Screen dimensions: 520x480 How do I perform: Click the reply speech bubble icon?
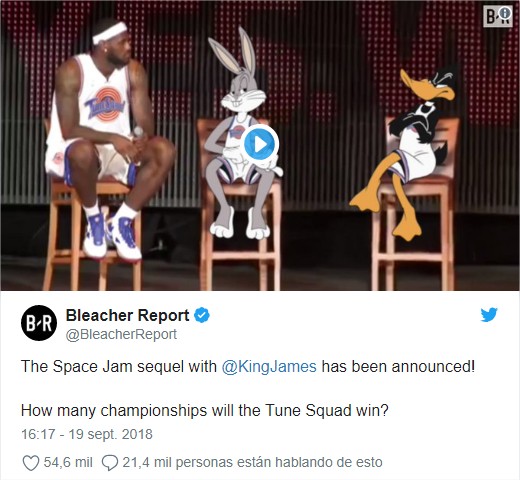tap(110, 463)
